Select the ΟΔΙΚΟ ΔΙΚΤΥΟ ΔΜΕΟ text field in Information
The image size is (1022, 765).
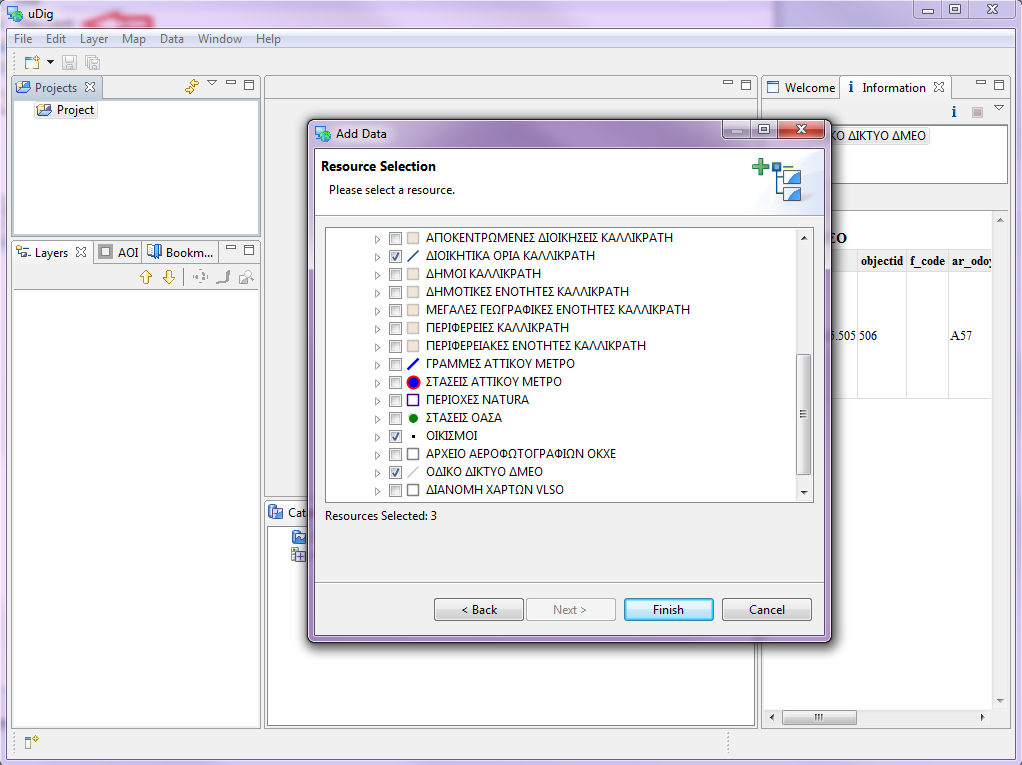[879, 136]
